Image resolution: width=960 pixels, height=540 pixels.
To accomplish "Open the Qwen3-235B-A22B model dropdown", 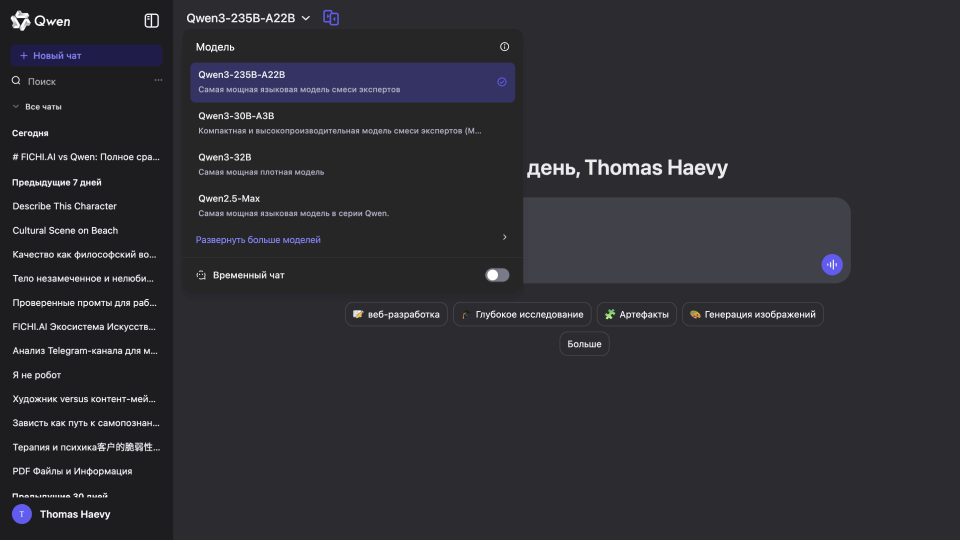I will pyautogui.click(x=248, y=18).
